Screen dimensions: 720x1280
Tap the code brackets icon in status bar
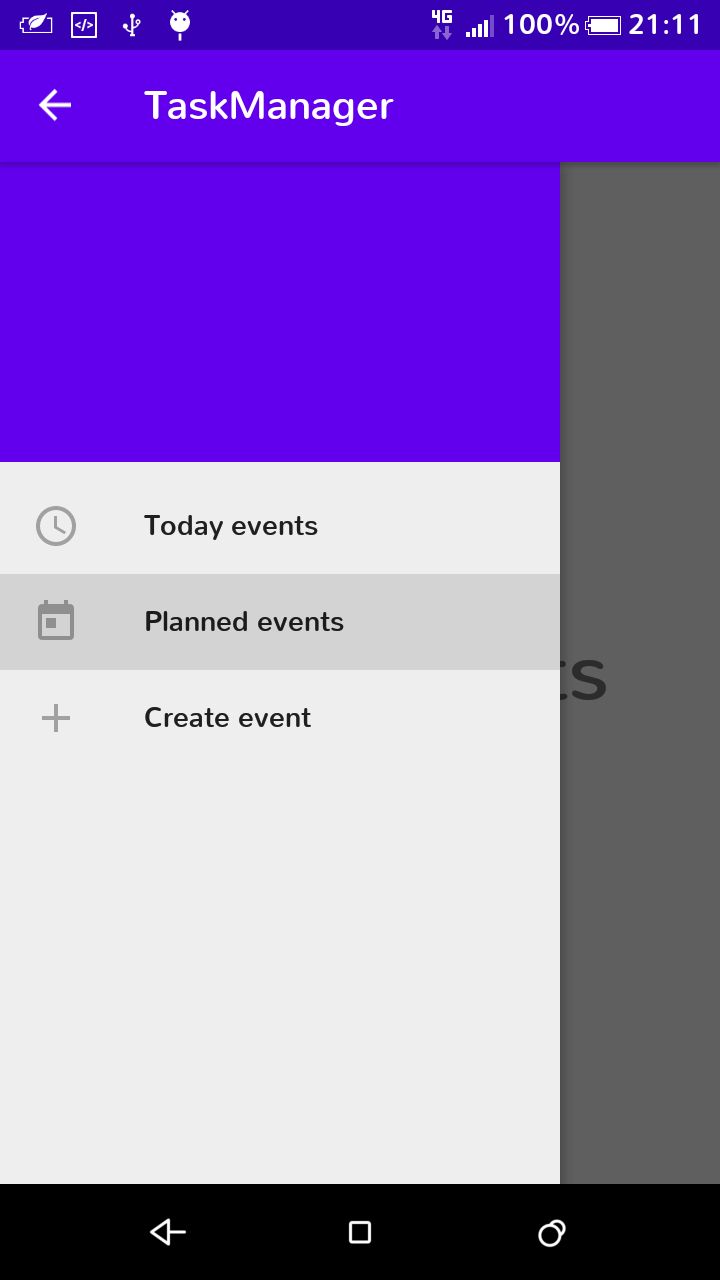pos(84,25)
